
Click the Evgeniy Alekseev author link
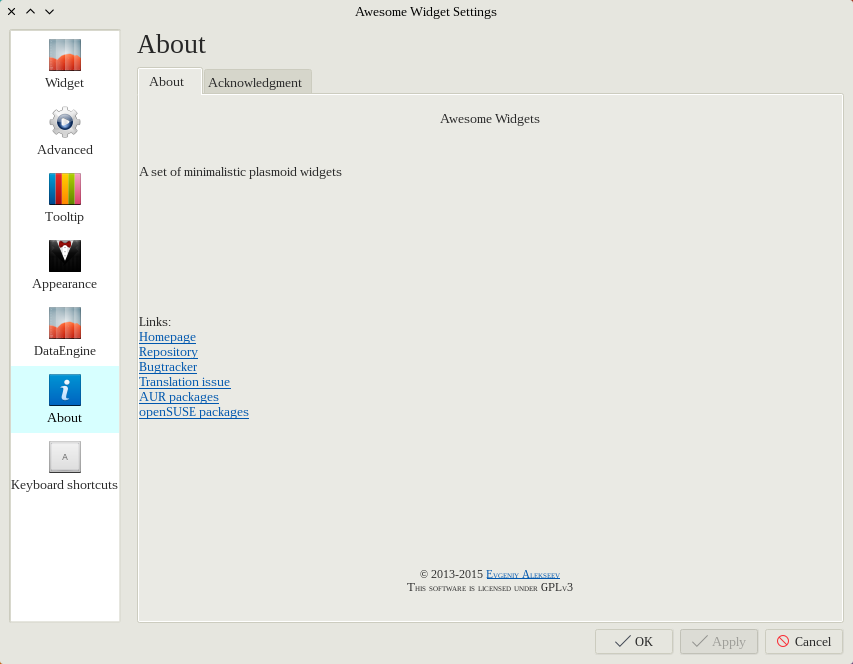pyautogui.click(x=522, y=575)
